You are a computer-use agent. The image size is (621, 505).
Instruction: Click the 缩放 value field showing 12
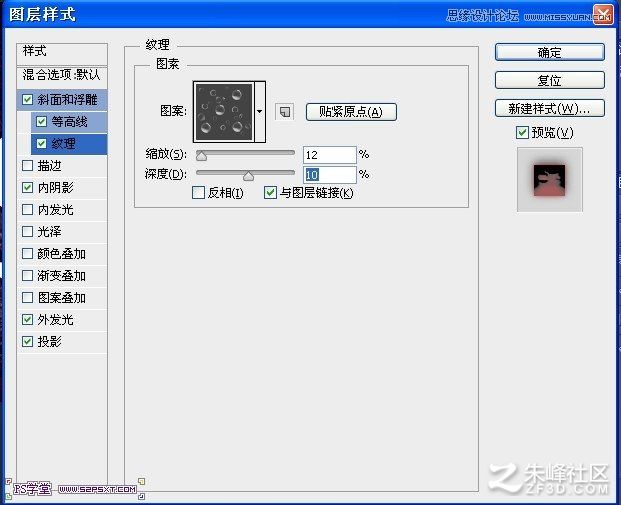coord(330,155)
